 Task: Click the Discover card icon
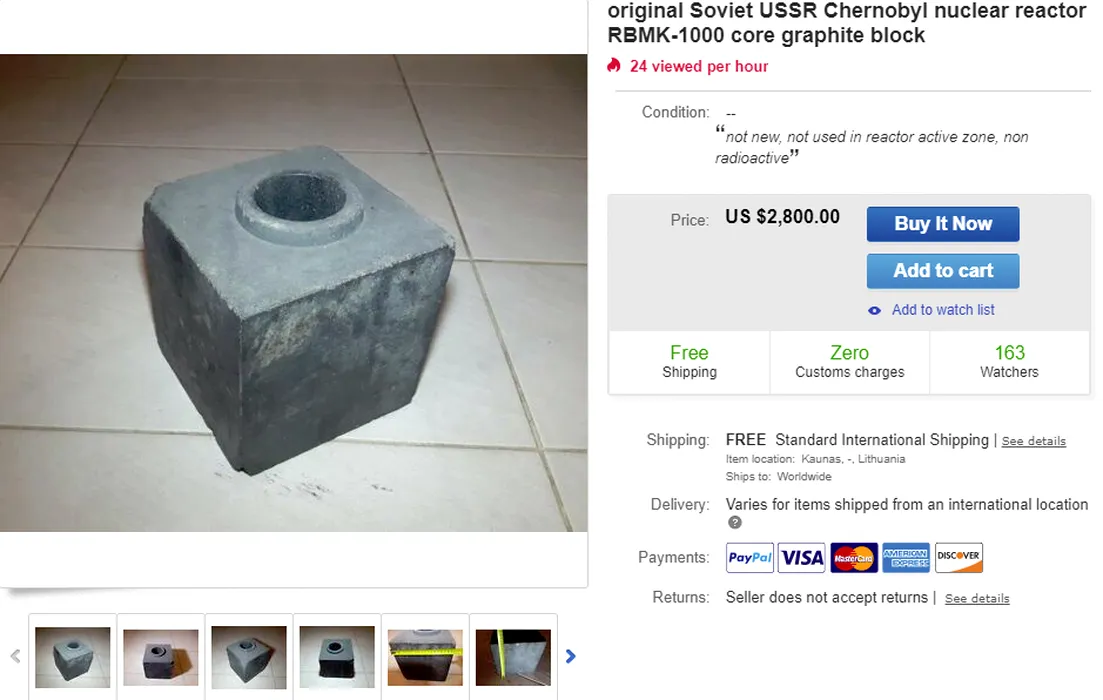[959, 558]
